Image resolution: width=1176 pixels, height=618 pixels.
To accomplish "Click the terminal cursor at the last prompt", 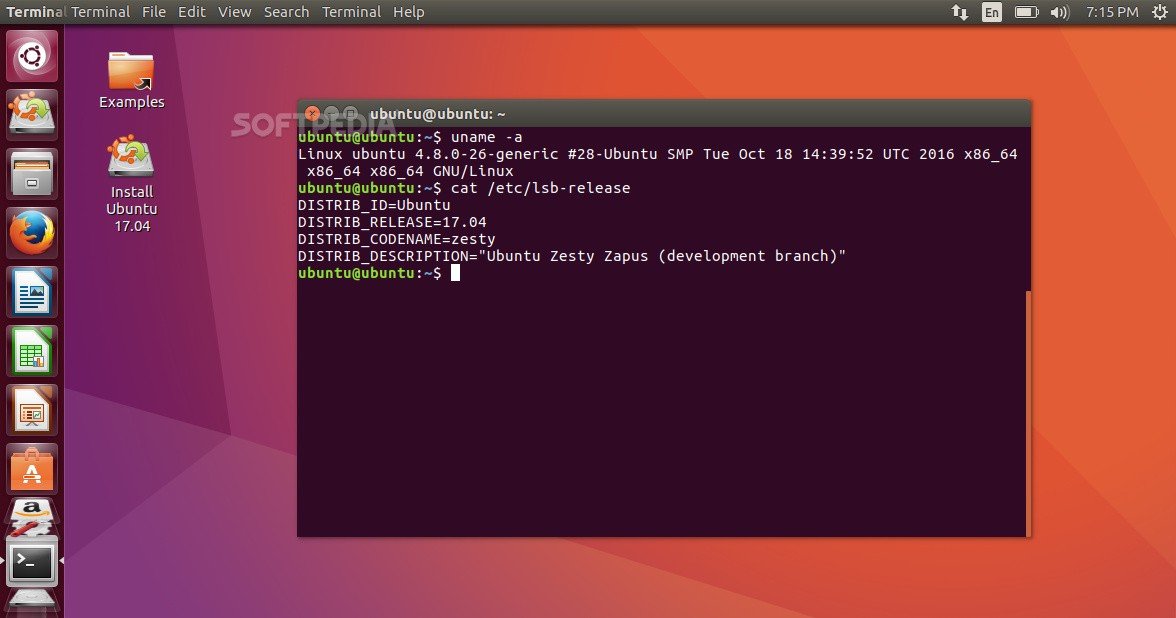I will 455,273.
